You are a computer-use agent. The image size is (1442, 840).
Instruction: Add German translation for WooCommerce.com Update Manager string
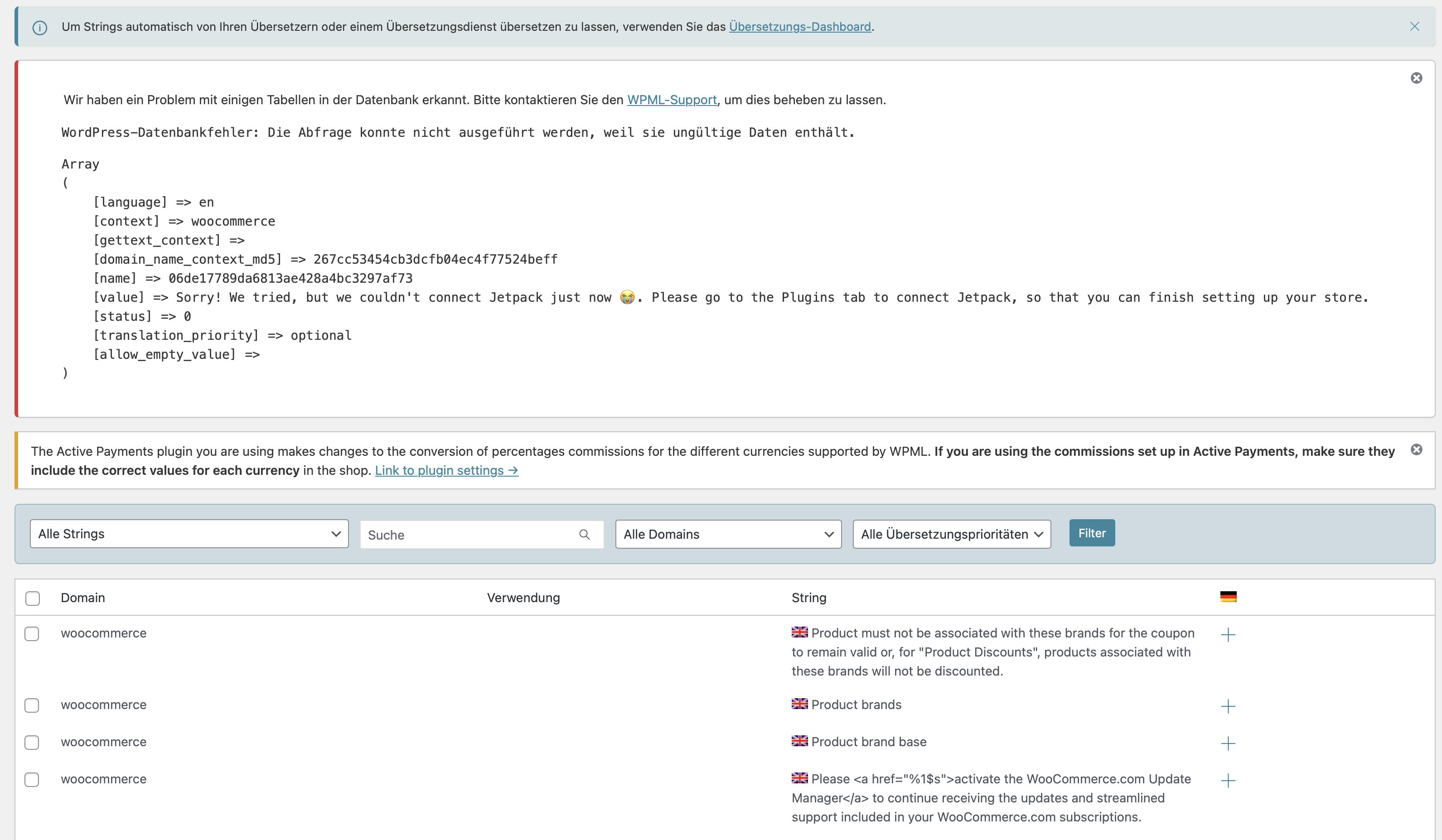pos(1228,781)
